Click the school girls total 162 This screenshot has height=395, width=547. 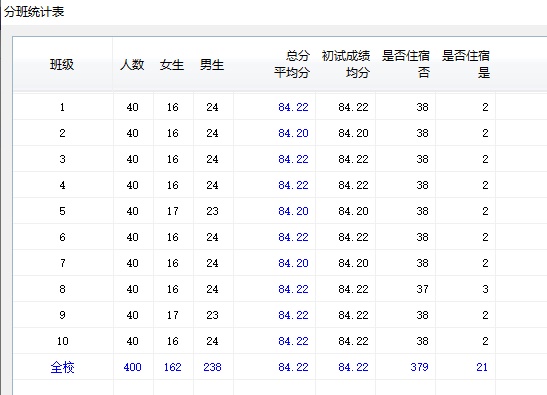point(173,367)
